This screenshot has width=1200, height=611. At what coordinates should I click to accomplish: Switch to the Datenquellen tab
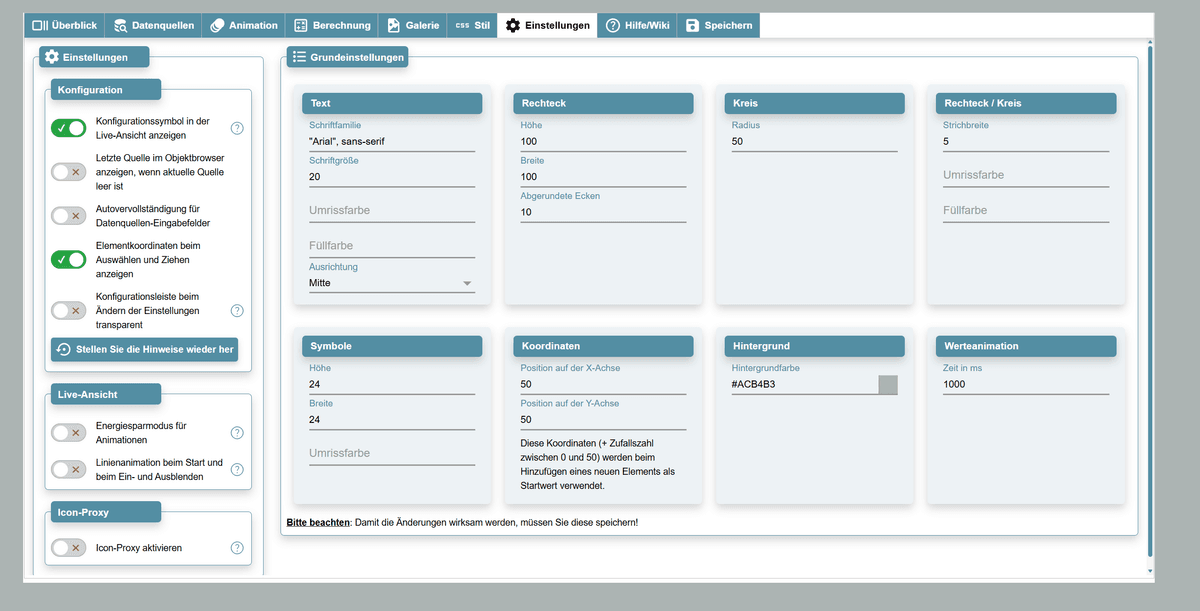pyautogui.click(x=154, y=25)
